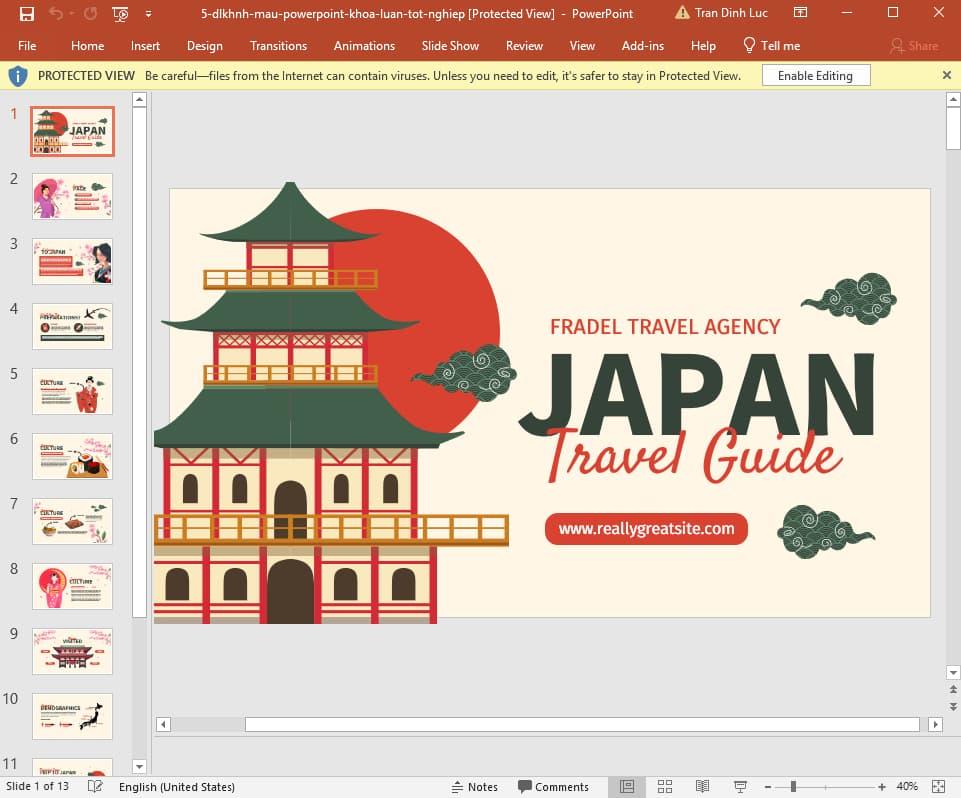Fit slide to current window
Image resolution: width=961 pixels, height=798 pixels.
click(938, 787)
